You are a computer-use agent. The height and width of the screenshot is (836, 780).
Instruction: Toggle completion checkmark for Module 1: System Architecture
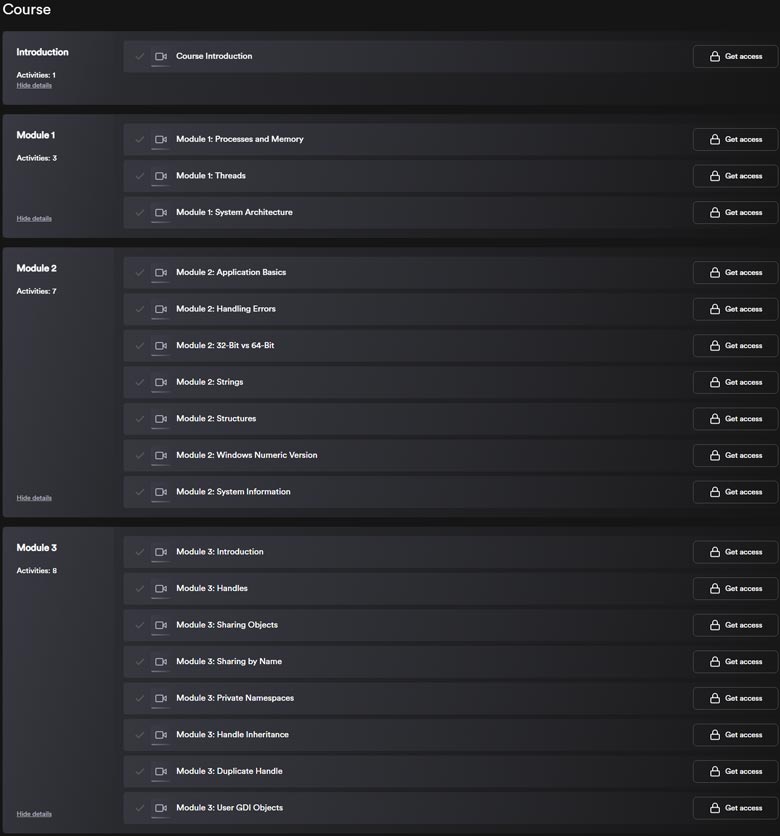coord(140,213)
